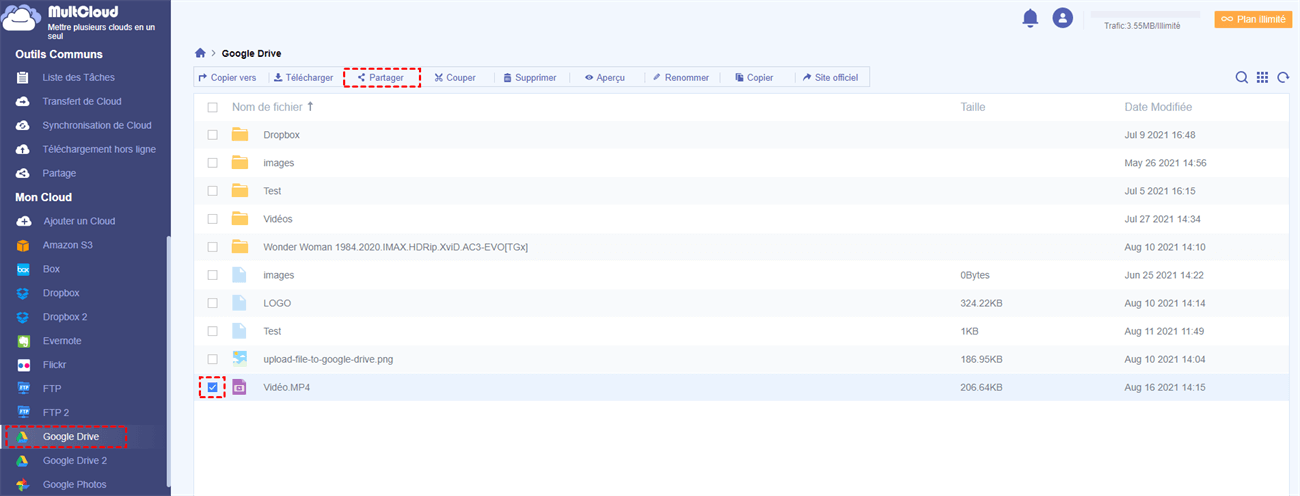Open Partage in sidebar
The height and width of the screenshot is (496, 1300).
click(59, 173)
